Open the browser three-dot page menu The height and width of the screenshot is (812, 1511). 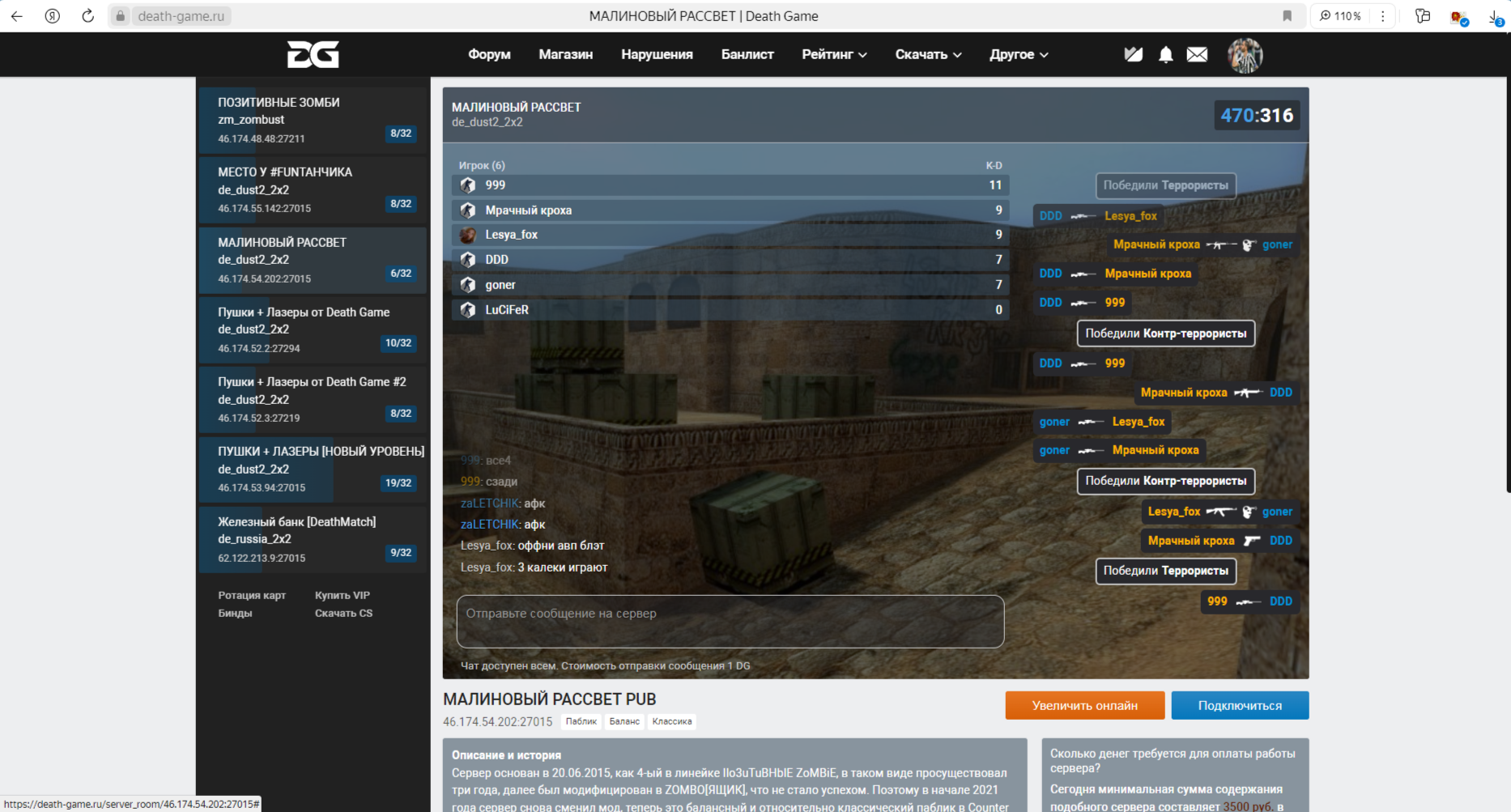1383,15
